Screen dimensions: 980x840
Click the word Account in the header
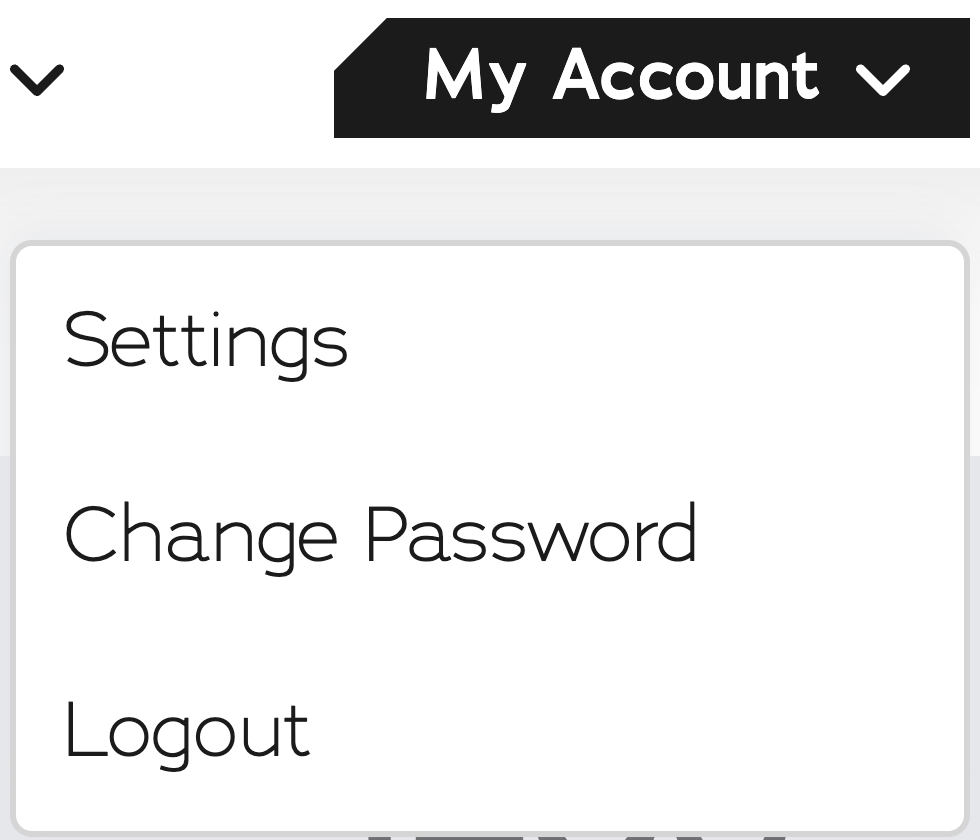pyautogui.click(x=686, y=75)
